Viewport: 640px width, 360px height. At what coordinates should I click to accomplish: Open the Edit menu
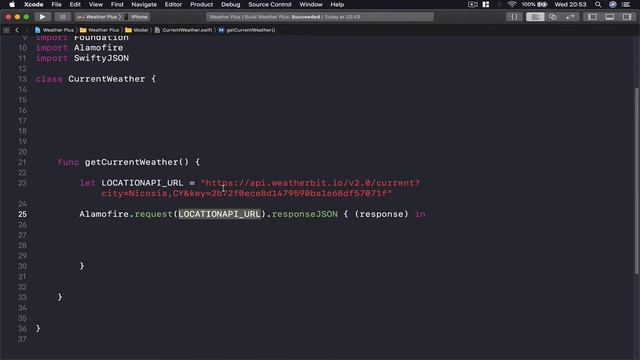75,4
